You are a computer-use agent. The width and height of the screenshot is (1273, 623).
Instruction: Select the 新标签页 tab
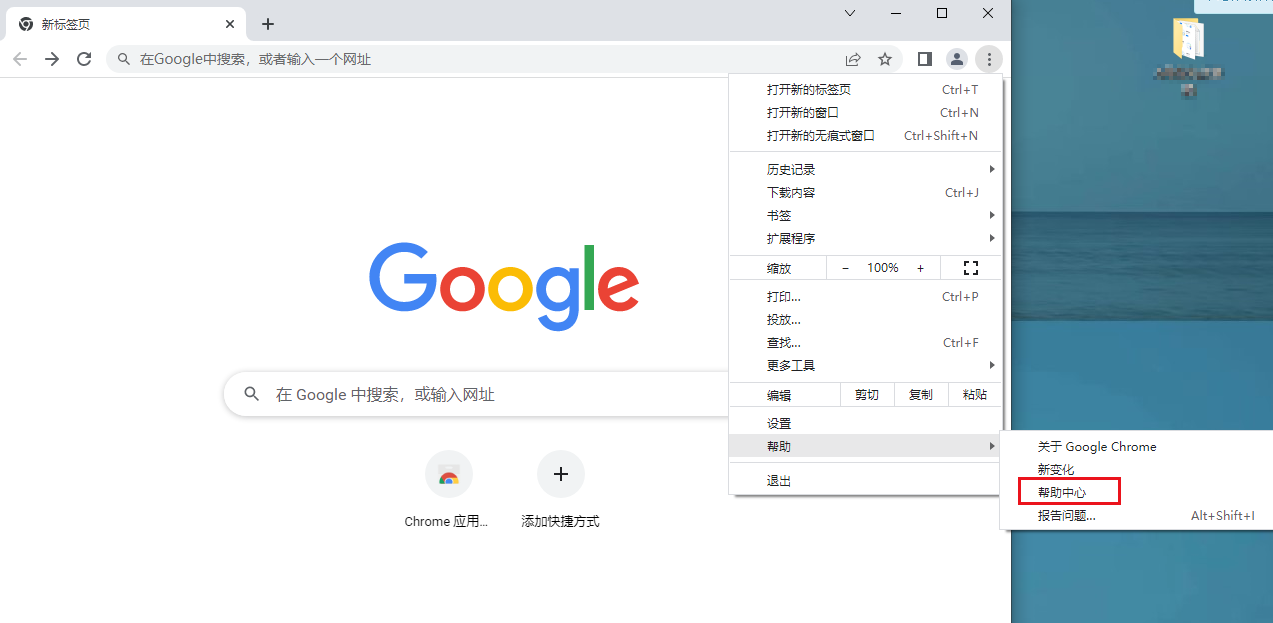tap(125, 24)
